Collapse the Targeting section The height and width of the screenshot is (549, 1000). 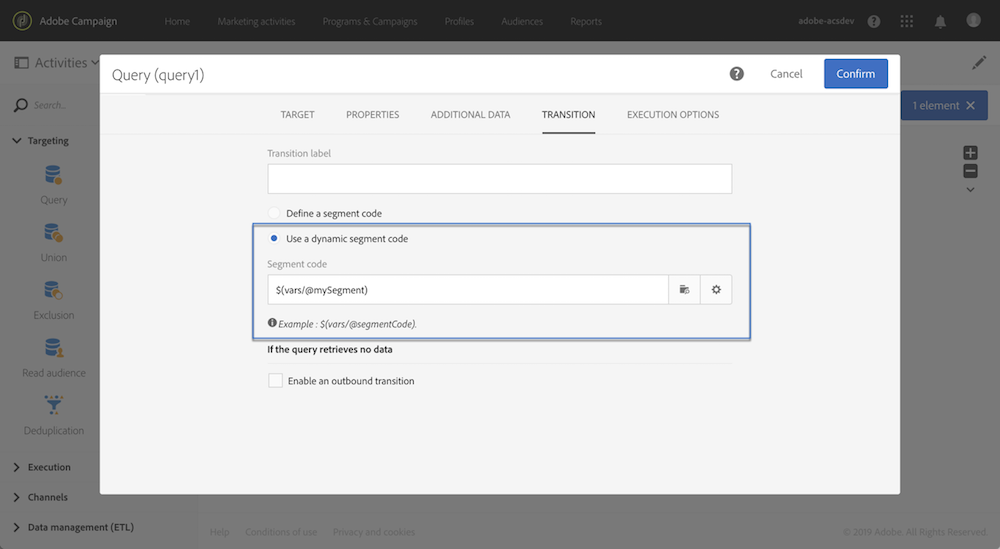pos(17,140)
